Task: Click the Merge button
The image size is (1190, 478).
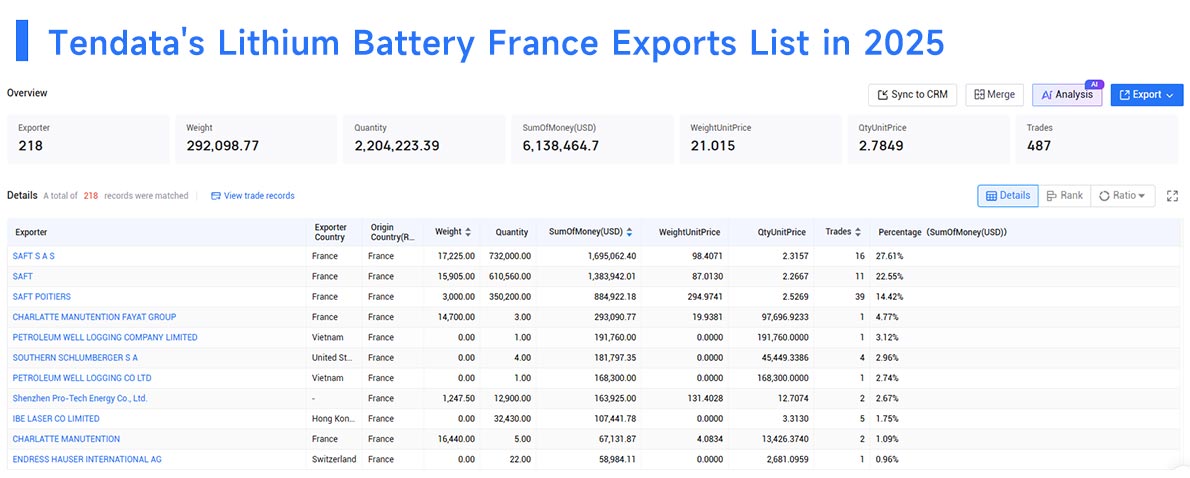Action: (994, 95)
